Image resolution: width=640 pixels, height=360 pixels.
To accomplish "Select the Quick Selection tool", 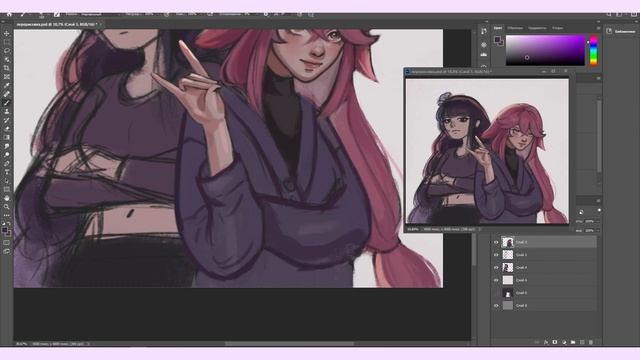I will [x=7, y=59].
